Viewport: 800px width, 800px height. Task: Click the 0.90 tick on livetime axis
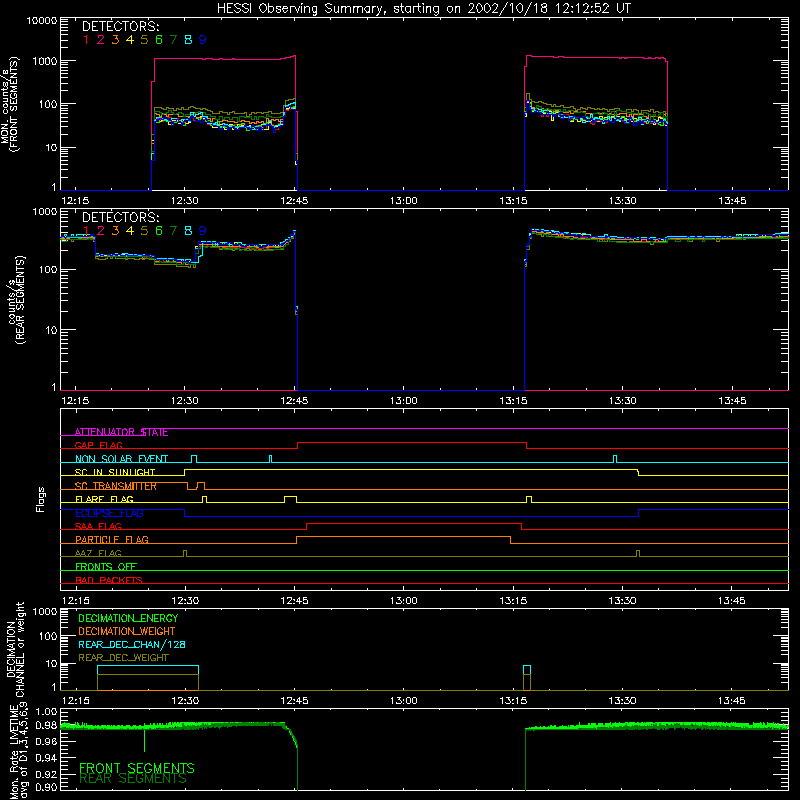[x=46, y=787]
